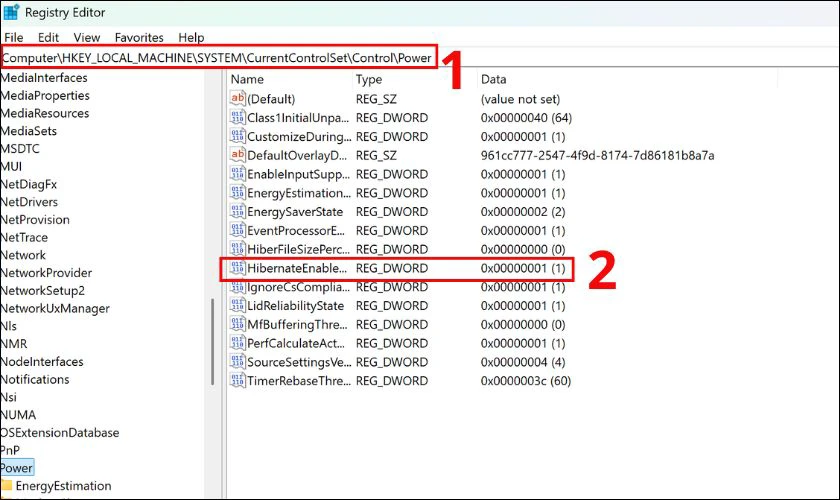This screenshot has width=840, height=500.
Task: Click the tree pane vertical scrollbar thumb
Action: click(x=213, y=341)
